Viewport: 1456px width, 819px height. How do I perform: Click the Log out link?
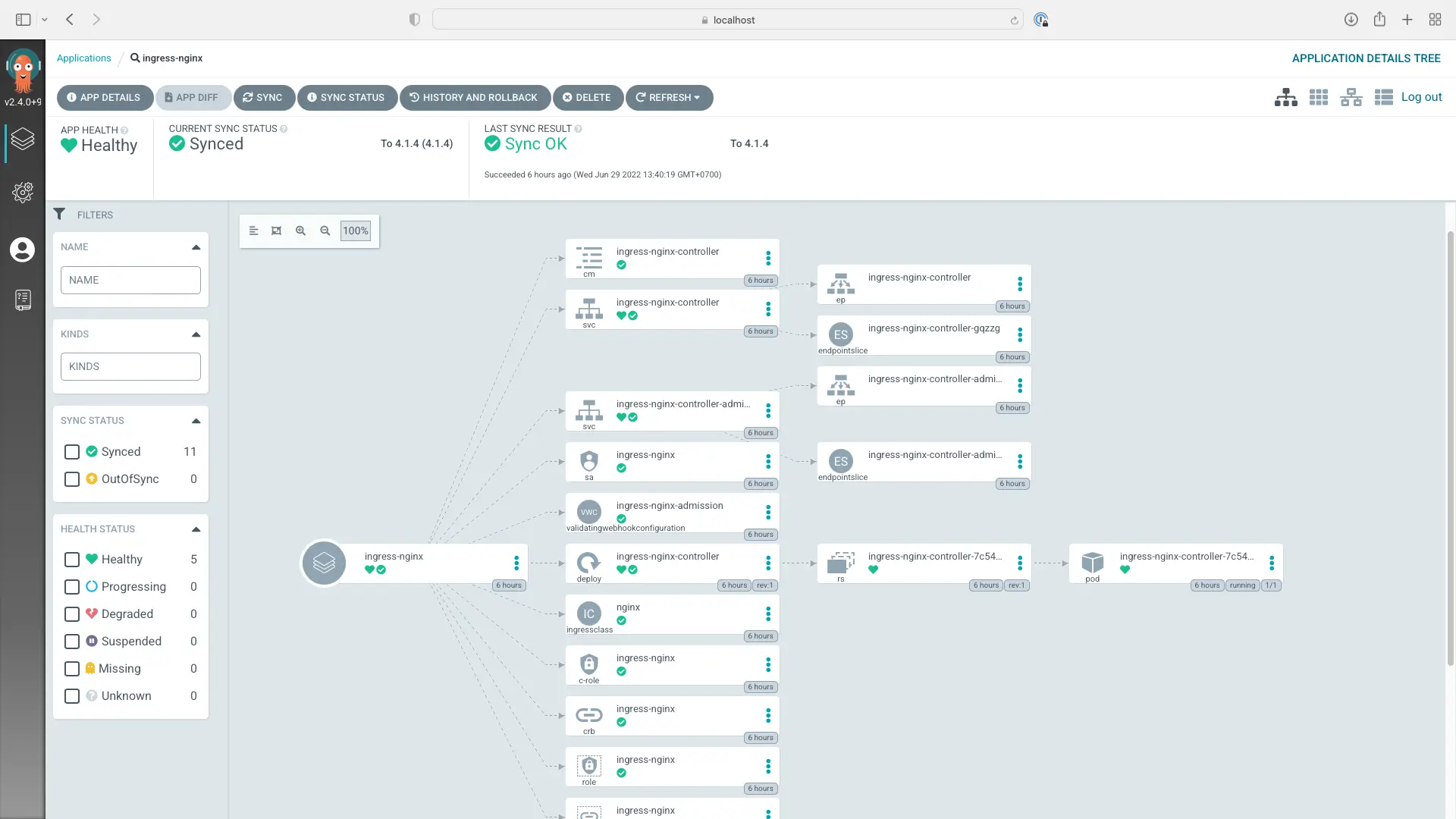tap(1421, 97)
